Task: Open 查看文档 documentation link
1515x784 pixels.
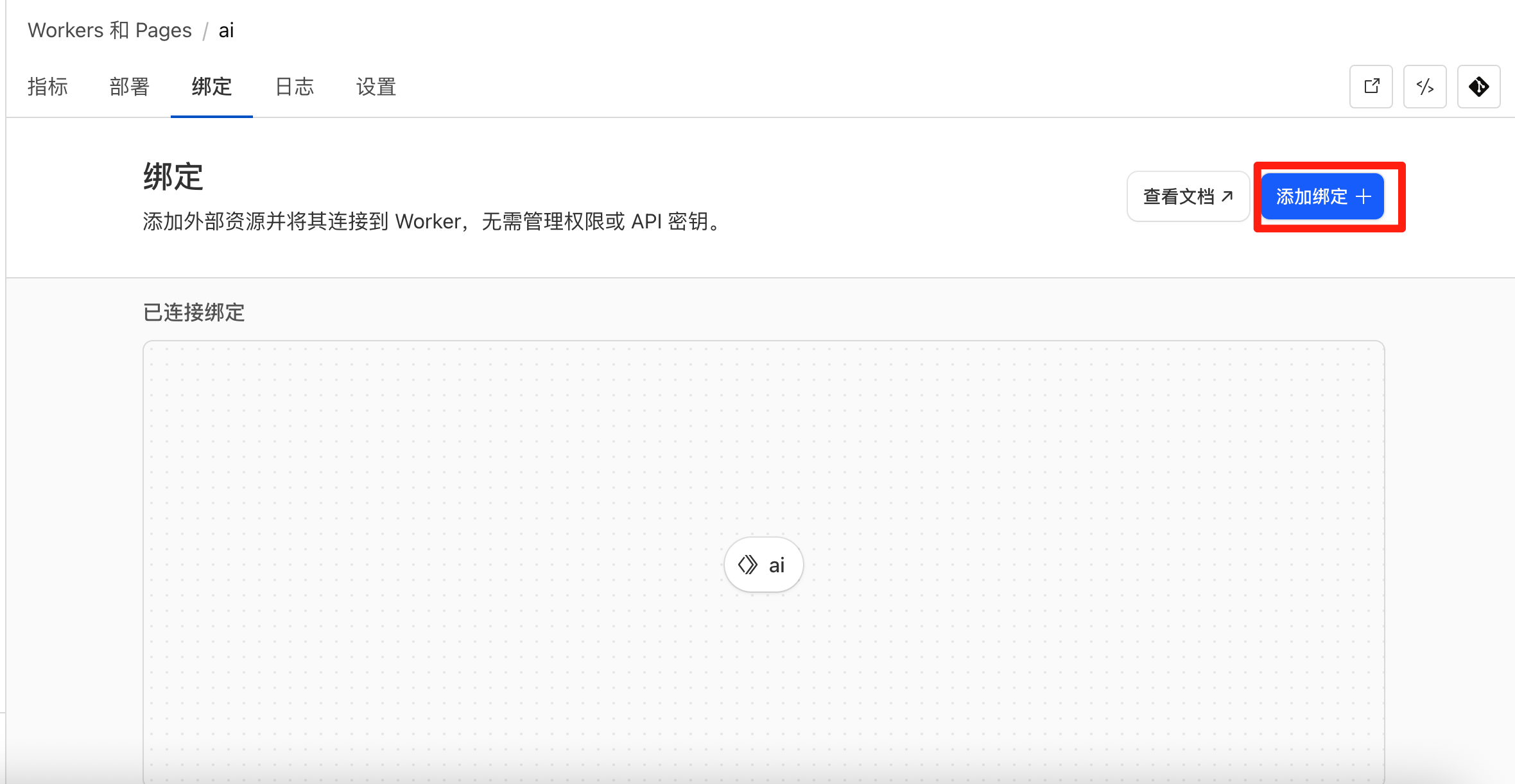Action: 1188,196
